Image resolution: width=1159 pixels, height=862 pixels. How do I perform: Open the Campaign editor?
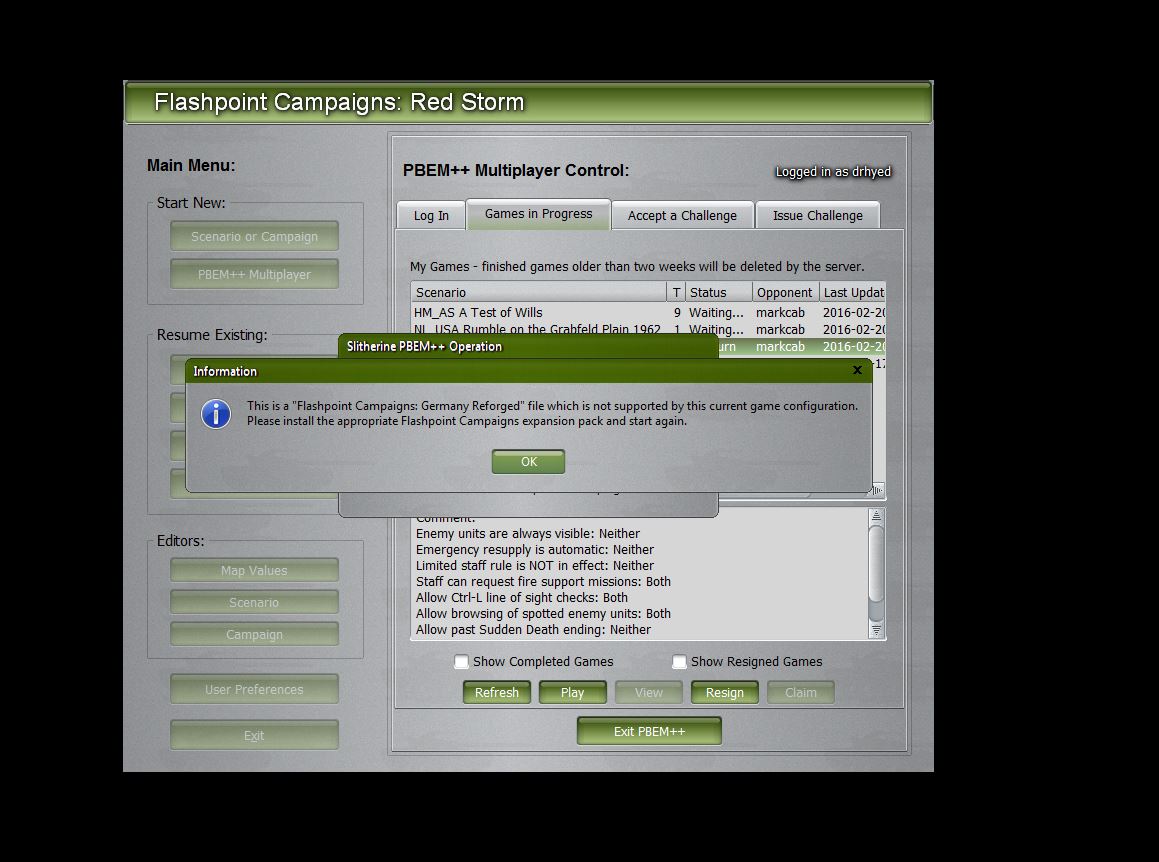(254, 634)
